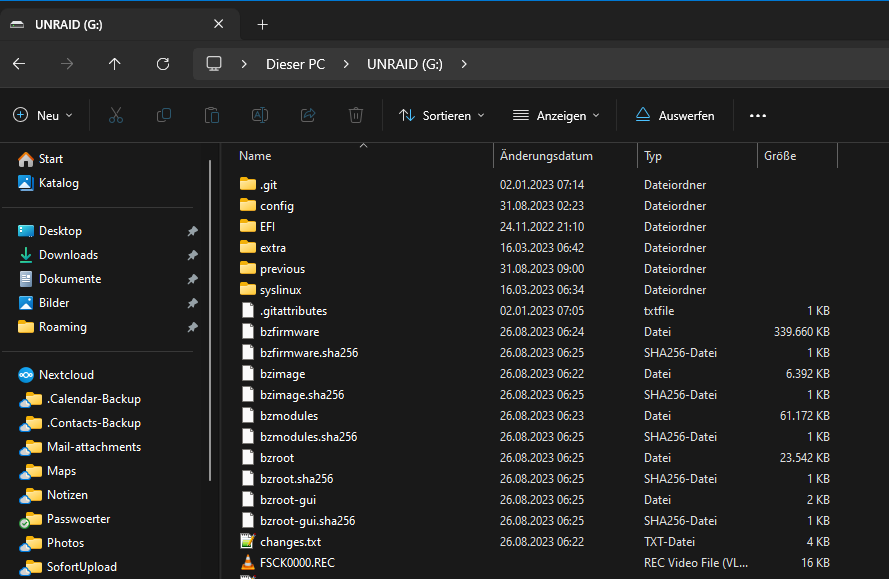Screen dimensions: 889x579
Task: Click the Rename icon in toolbar
Action: [260, 116]
